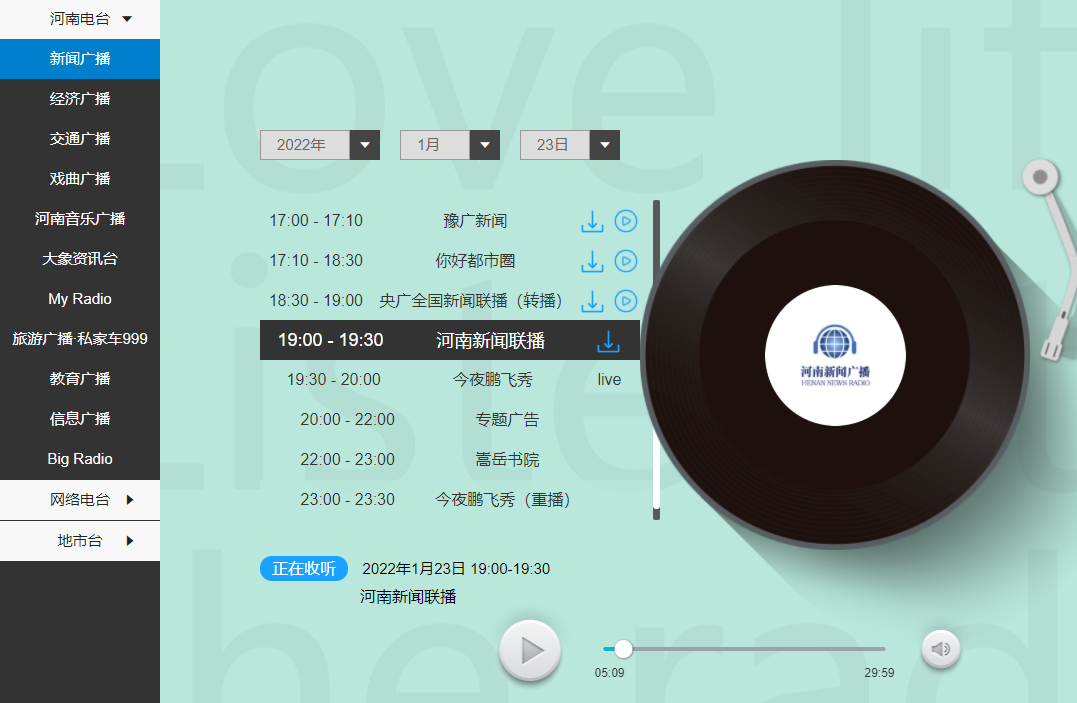Image resolution: width=1077 pixels, height=703 pixels.
Task: Play the 你好都市圈 episode
Action: 626,261
